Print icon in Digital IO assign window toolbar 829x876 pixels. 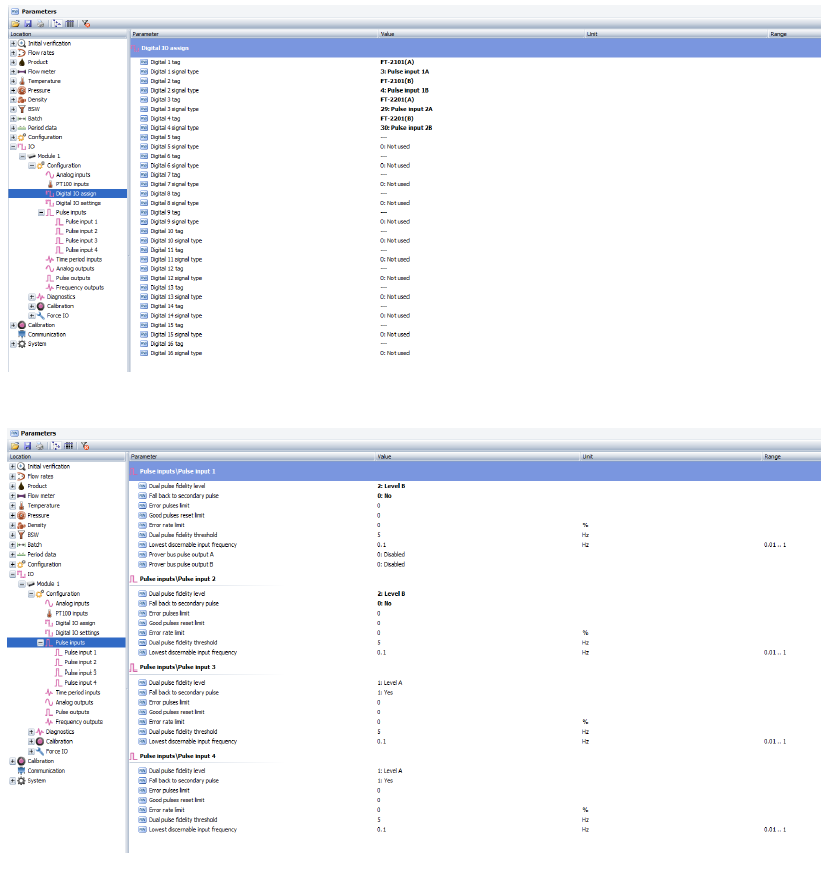(x=40, y=23)
